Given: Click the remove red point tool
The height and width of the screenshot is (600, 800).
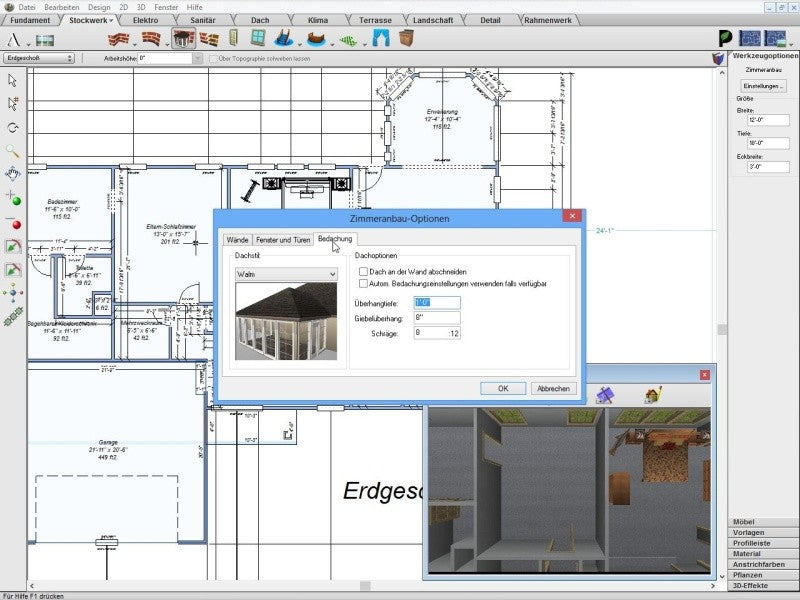Looking at the screenshot, I should [13, 222].
